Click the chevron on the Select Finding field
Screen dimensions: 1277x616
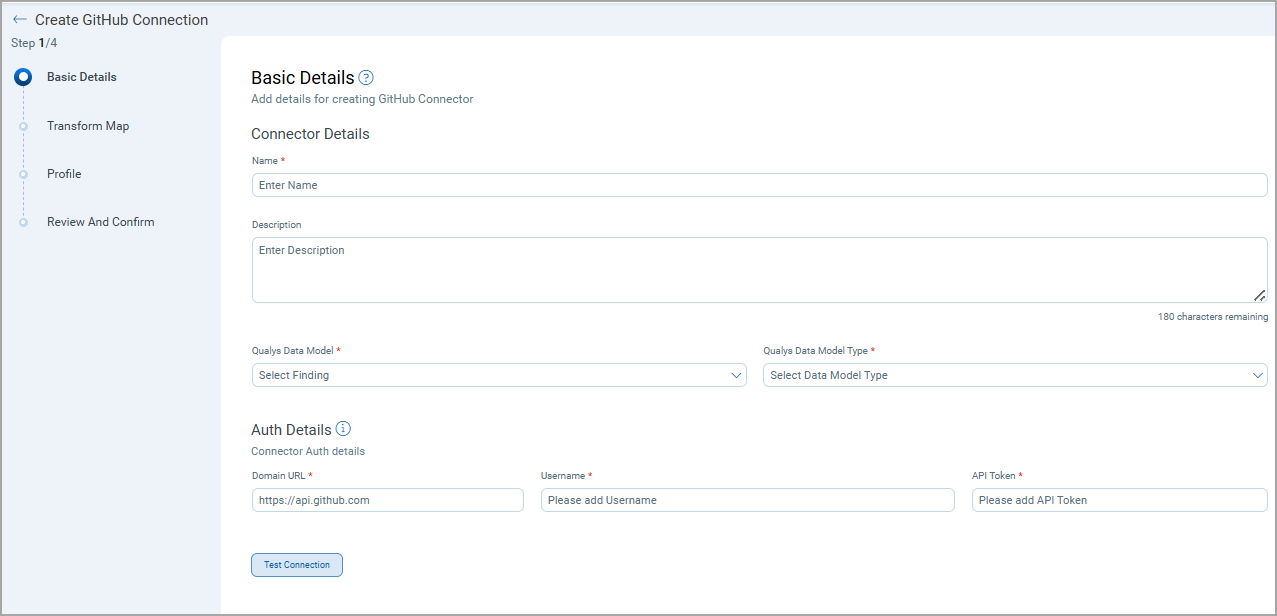737,375
